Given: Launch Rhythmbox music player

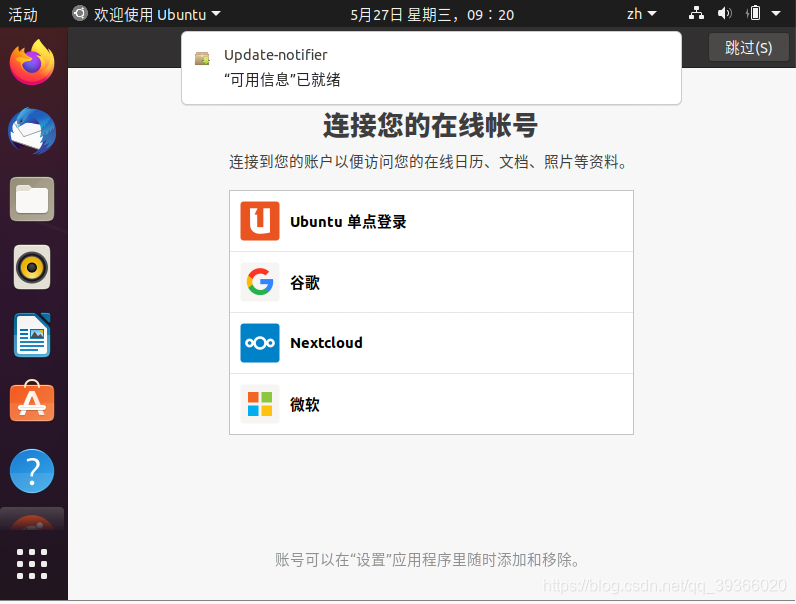Looking at the screenshot, I should (32, 267).
